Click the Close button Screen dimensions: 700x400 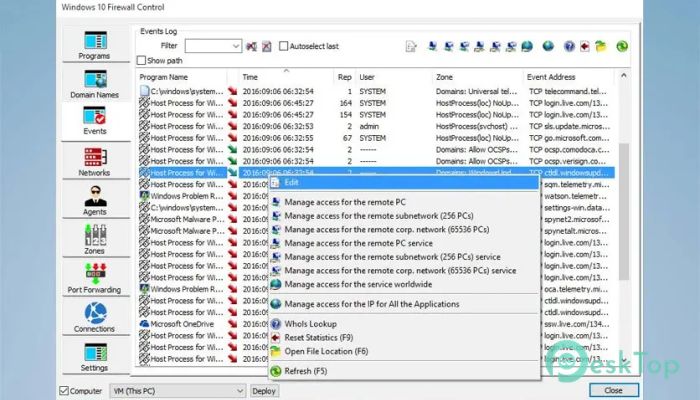point(613,391)
